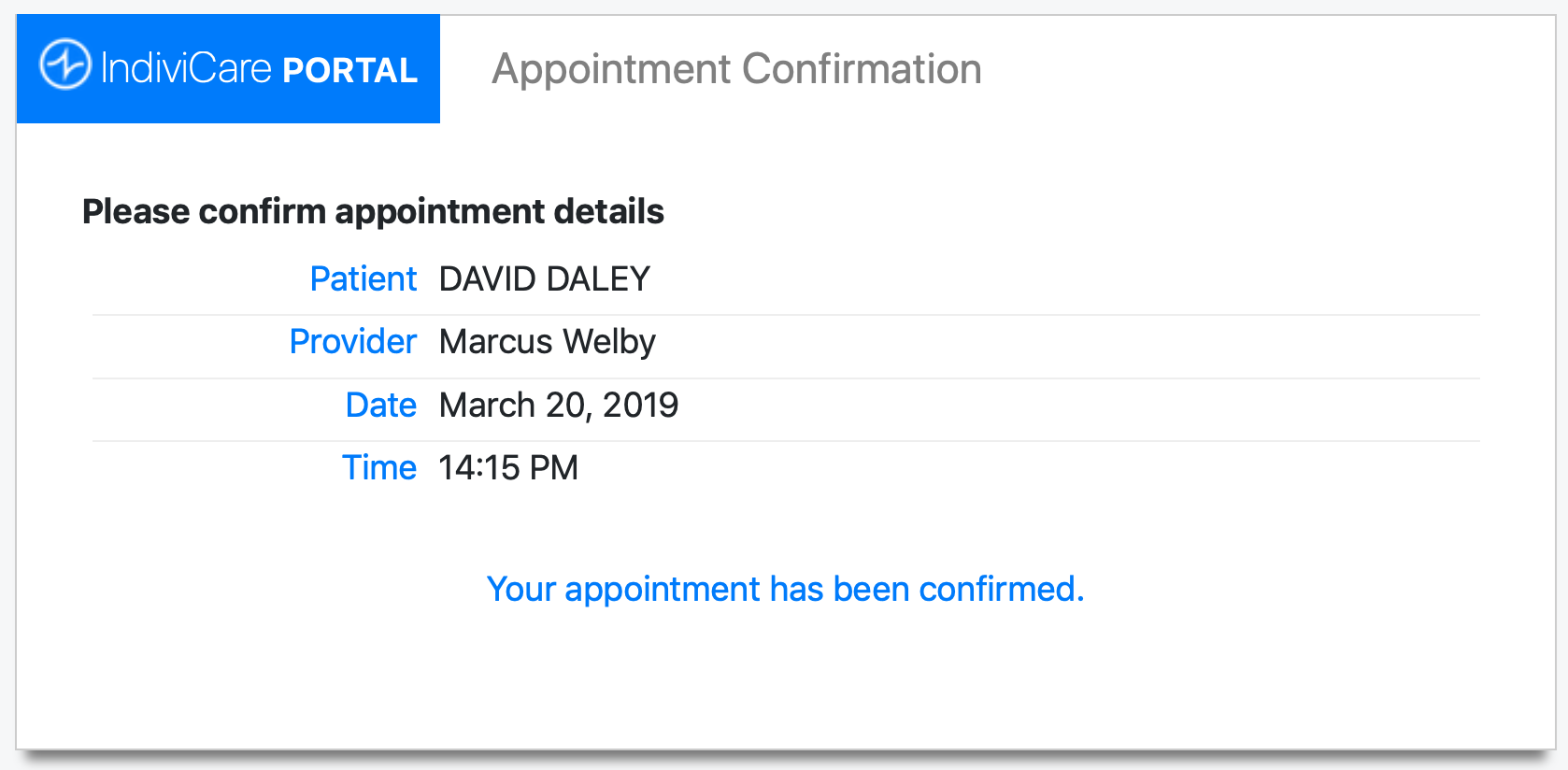Click the year 2019 in appointment date
Viewport: 1568px width, 770px height.
point(640,405)
